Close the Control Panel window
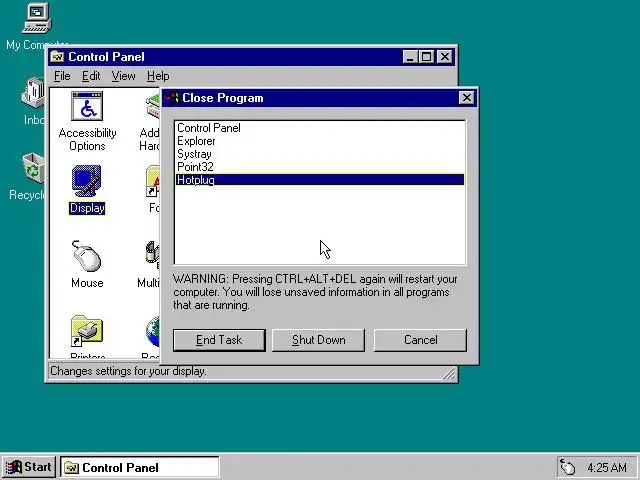640x480 pixels. tap(444, 57)
